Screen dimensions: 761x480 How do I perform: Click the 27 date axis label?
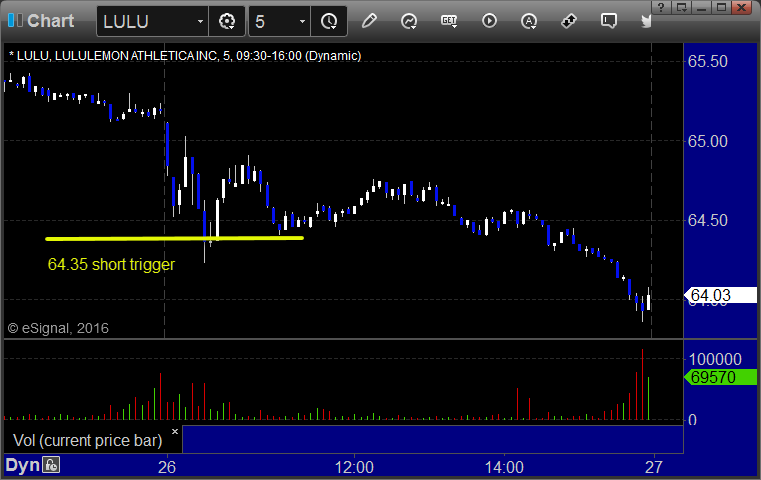[x=653, y=467]
